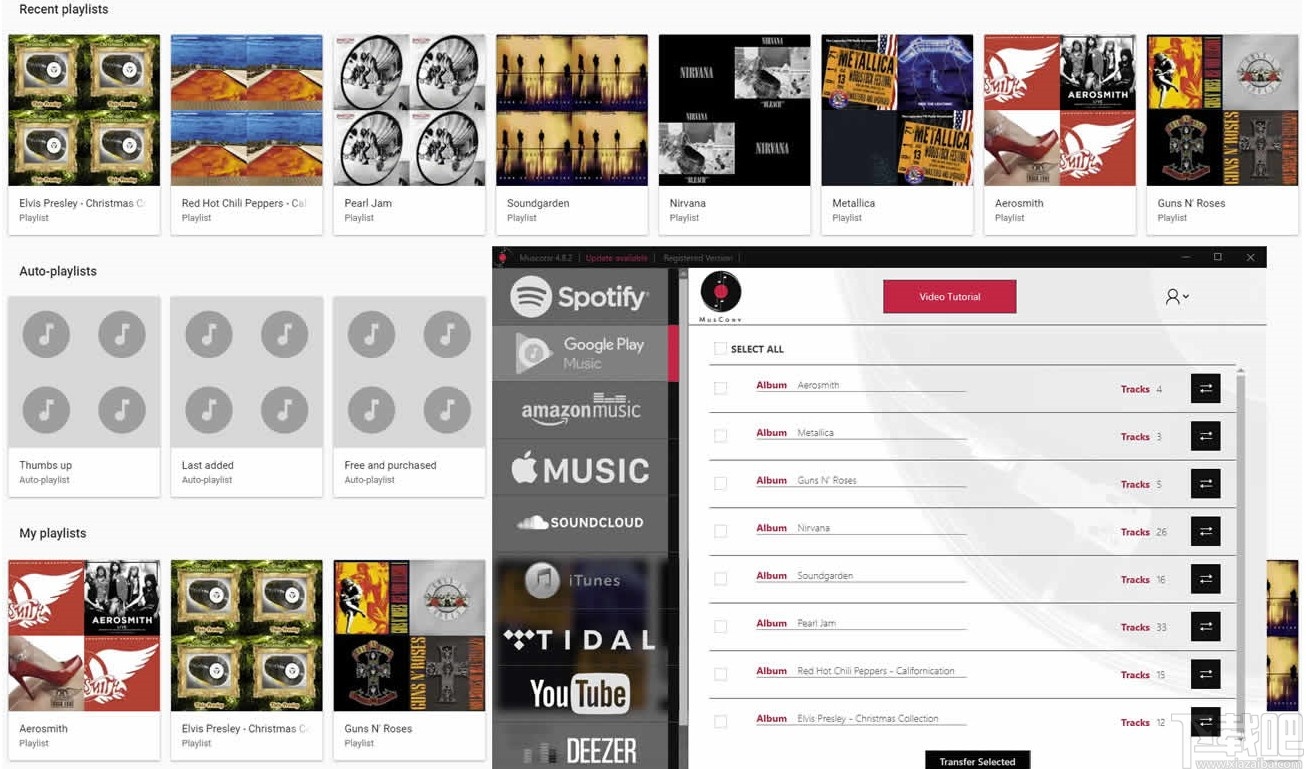Choose YouTube in the service list
The height and width of the screenshot is (769, 1306).
(x=580, y=693)
